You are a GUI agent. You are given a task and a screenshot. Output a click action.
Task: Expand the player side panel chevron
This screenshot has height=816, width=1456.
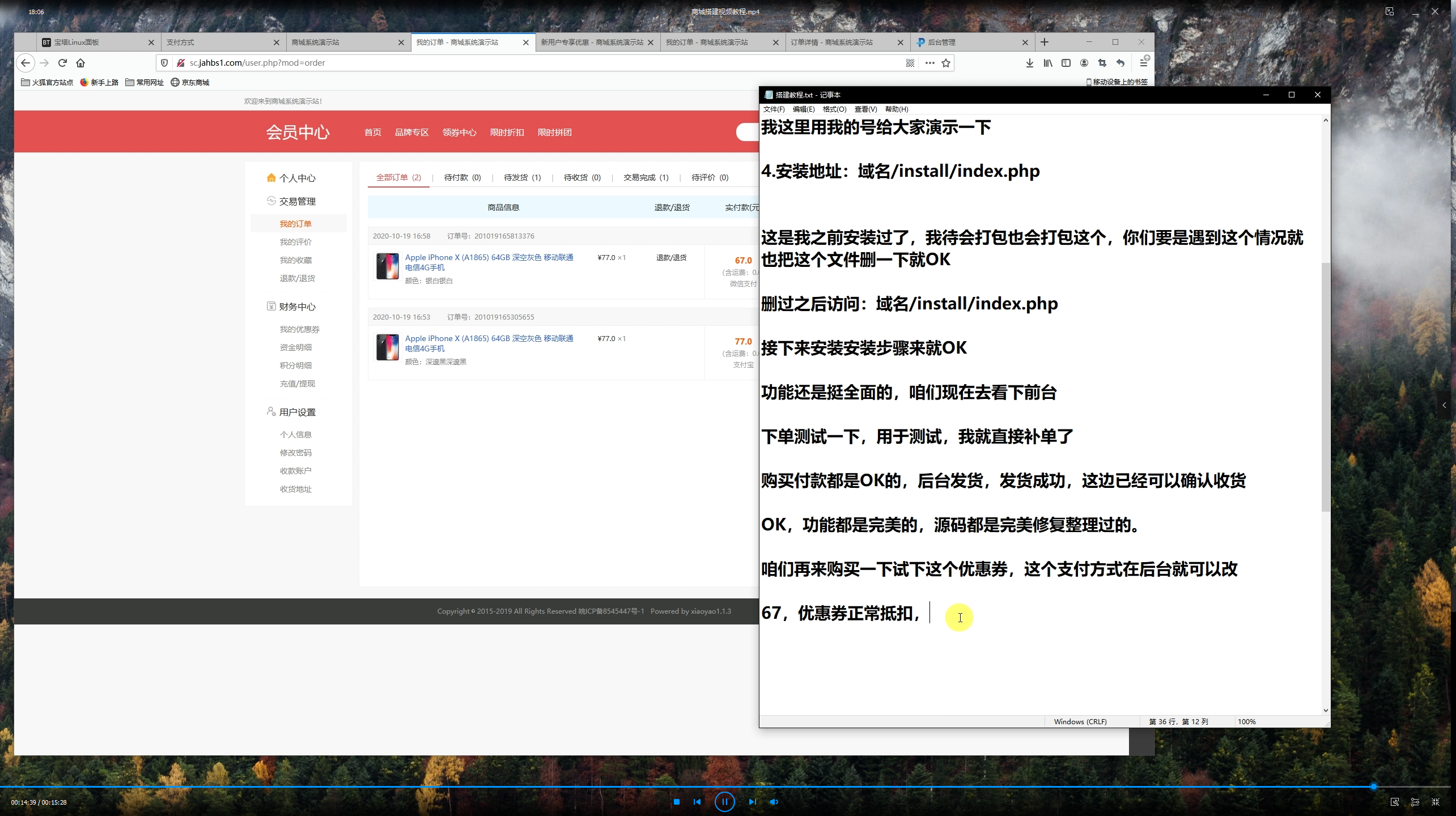pyautogui.click(x=1444, y=405)
